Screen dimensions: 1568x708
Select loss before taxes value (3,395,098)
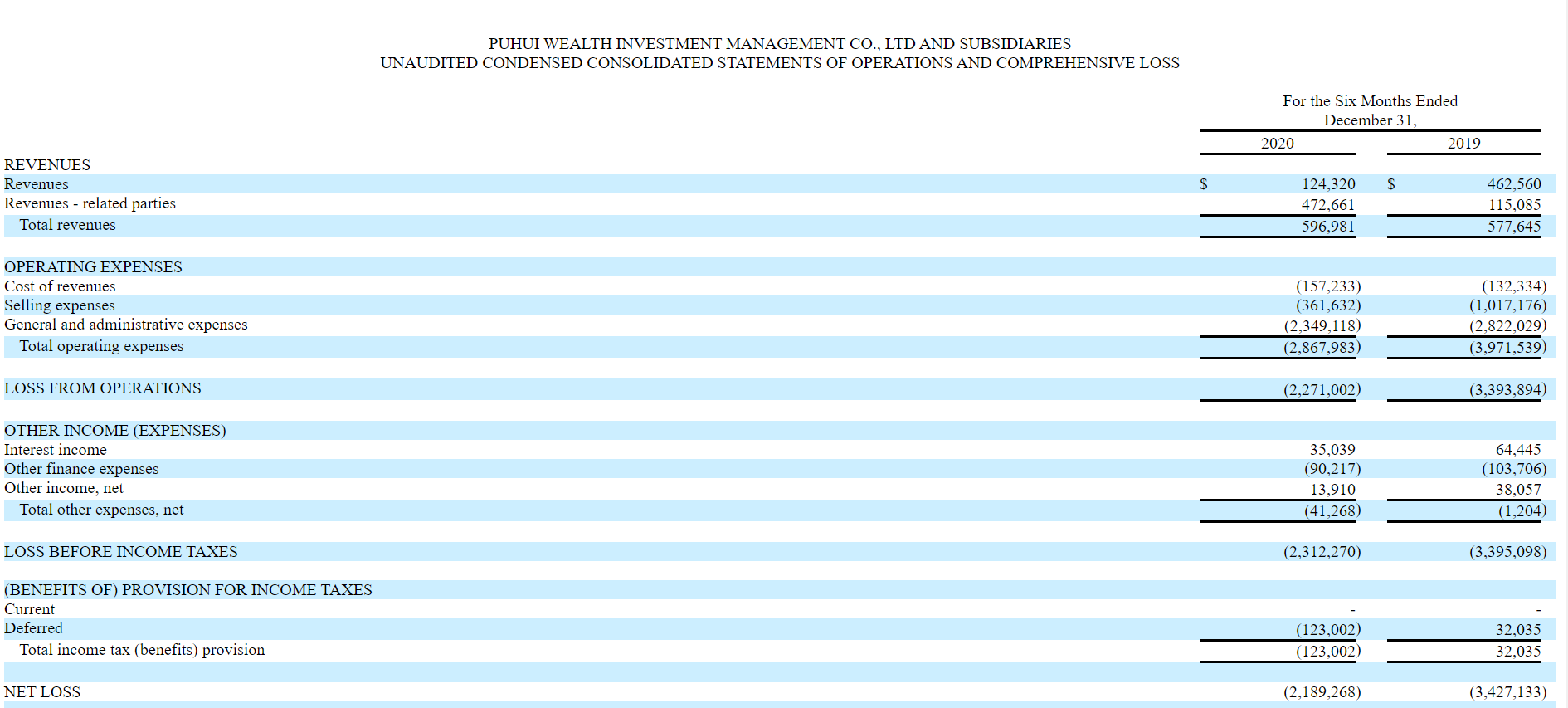pos(1508,552)
